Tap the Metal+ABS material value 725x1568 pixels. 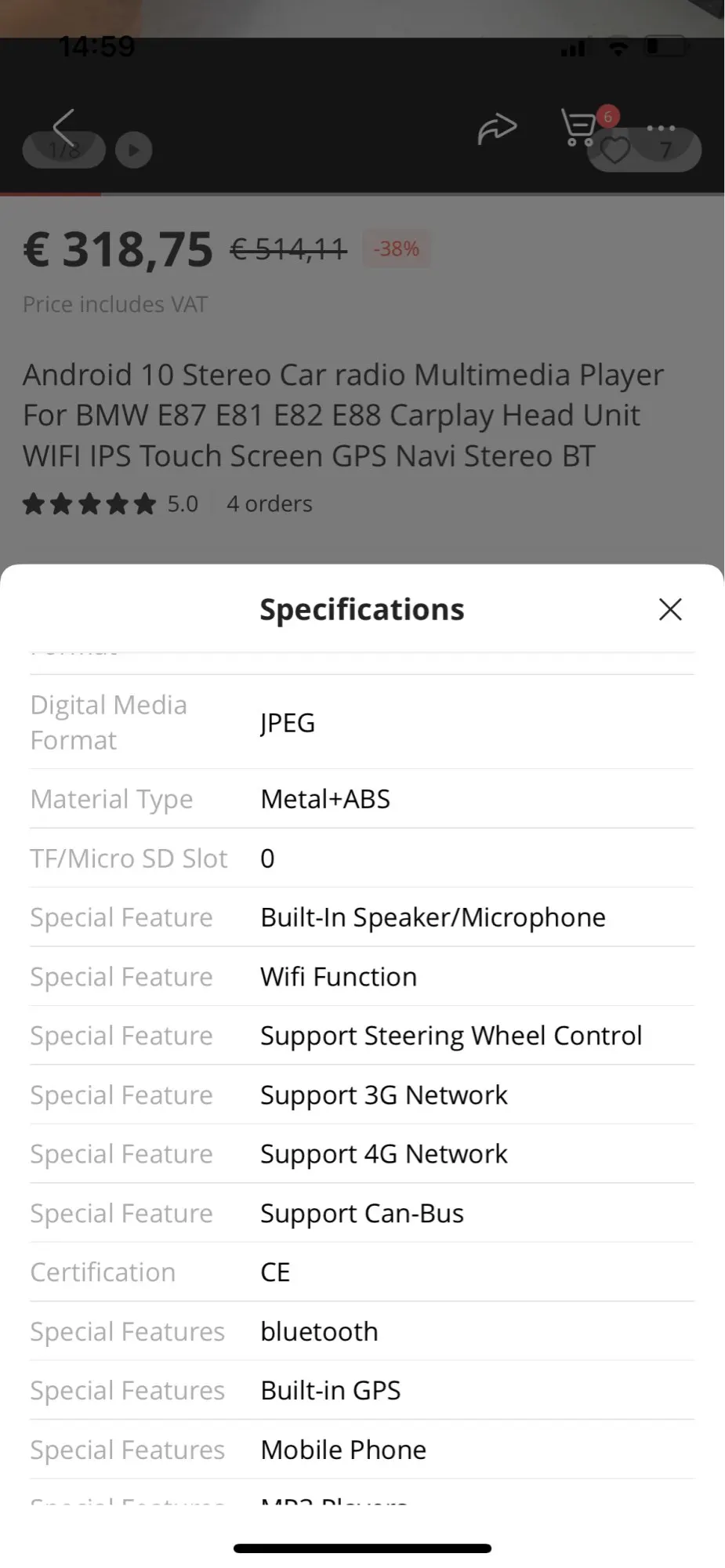[325, 799]
